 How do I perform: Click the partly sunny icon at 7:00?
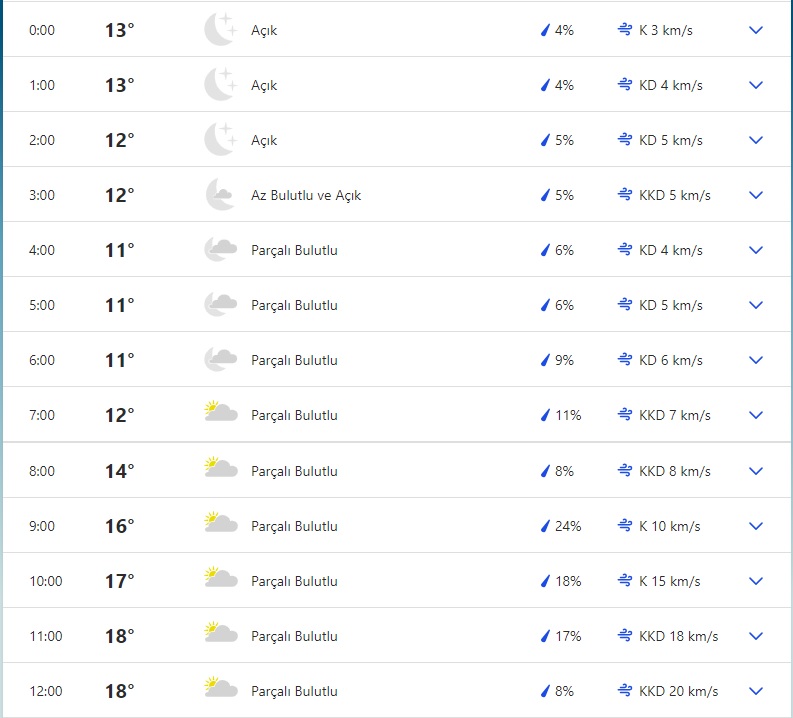220,414
